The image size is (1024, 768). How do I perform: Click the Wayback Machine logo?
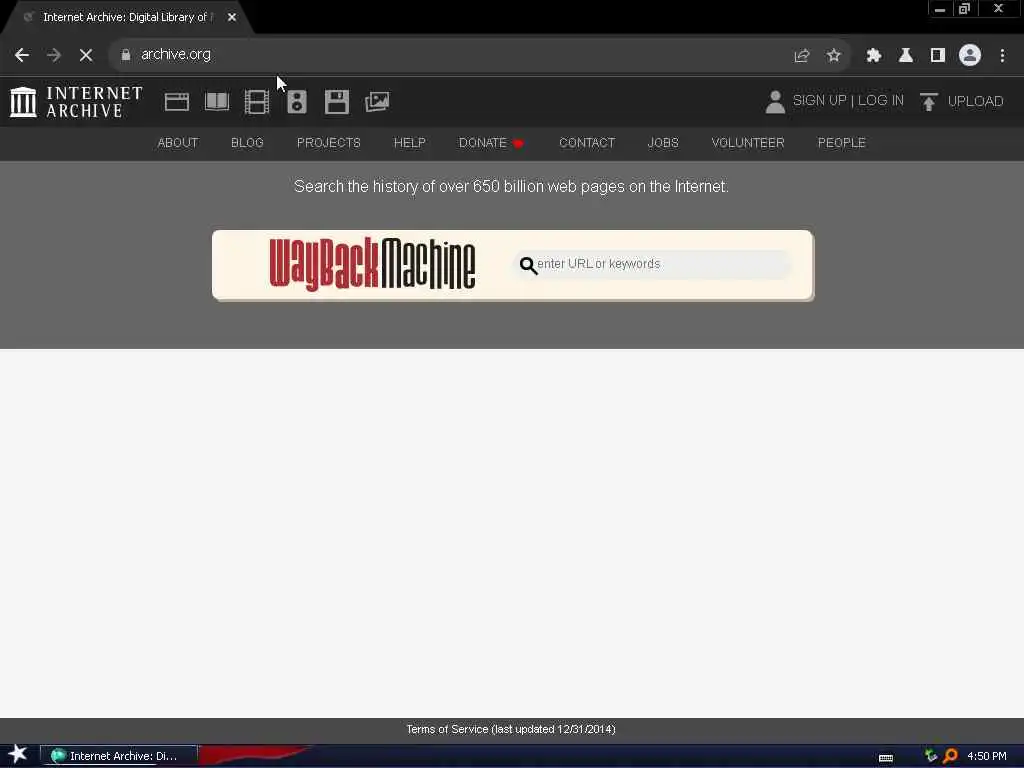click(x=372, y=264)
